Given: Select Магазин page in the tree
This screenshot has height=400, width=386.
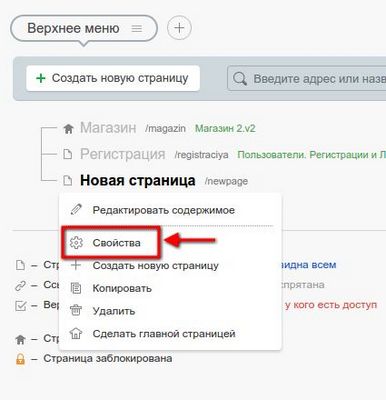Looking at the screenshot, I should coord(108,128).
